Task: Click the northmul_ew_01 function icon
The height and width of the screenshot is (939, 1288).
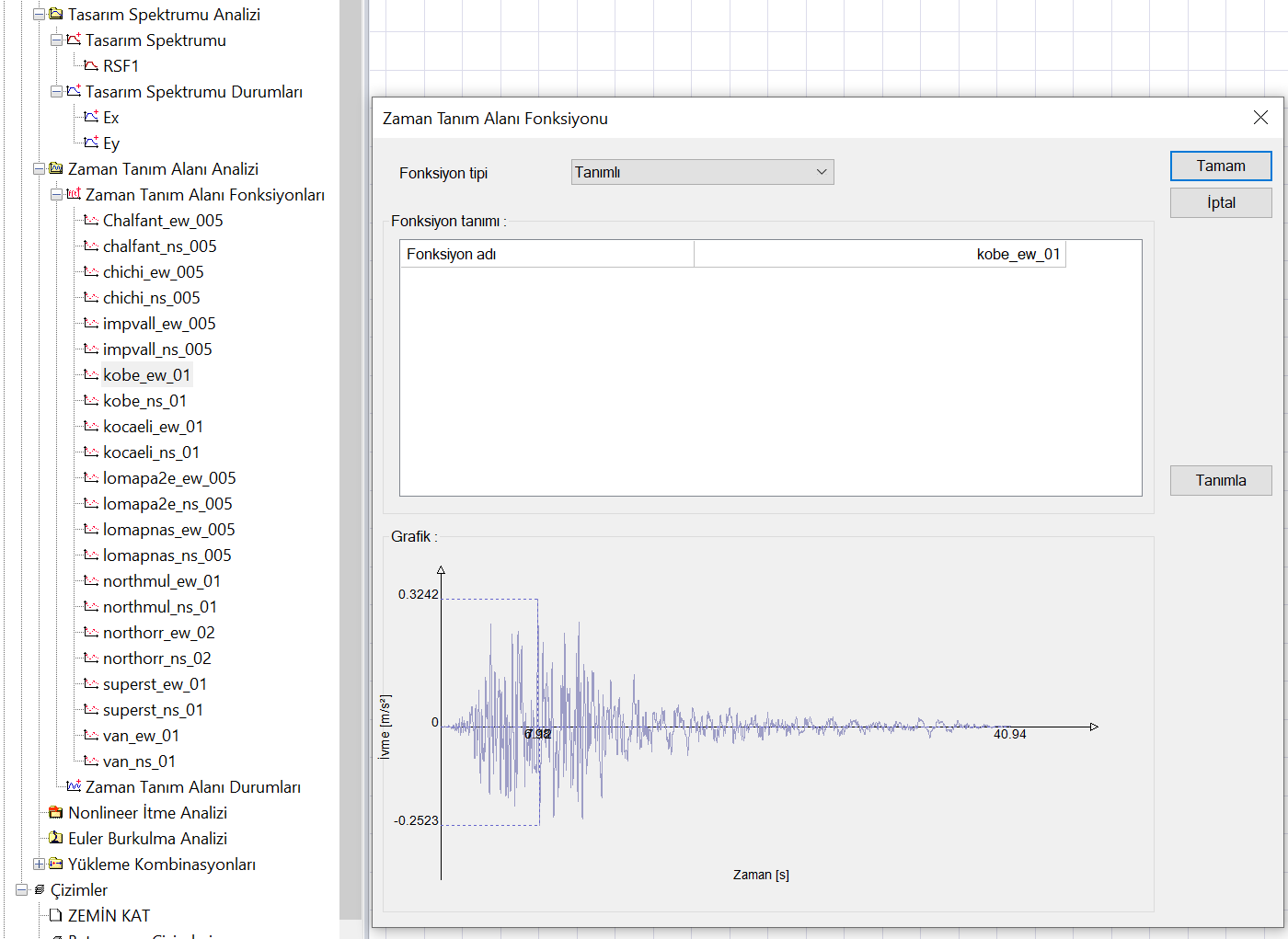Action: (x=91, y=581)
